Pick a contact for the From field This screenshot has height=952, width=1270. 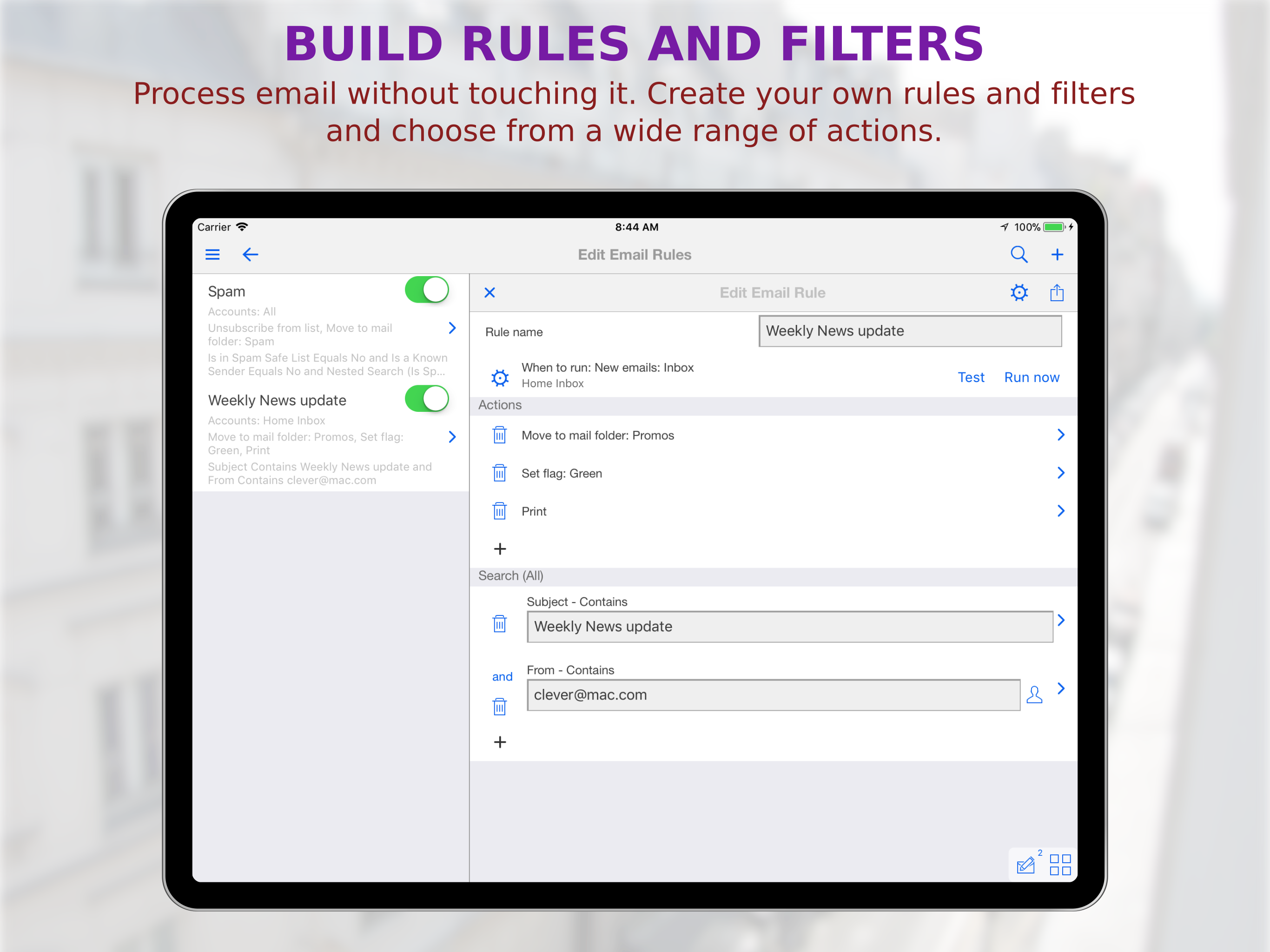coord(1034,695)
